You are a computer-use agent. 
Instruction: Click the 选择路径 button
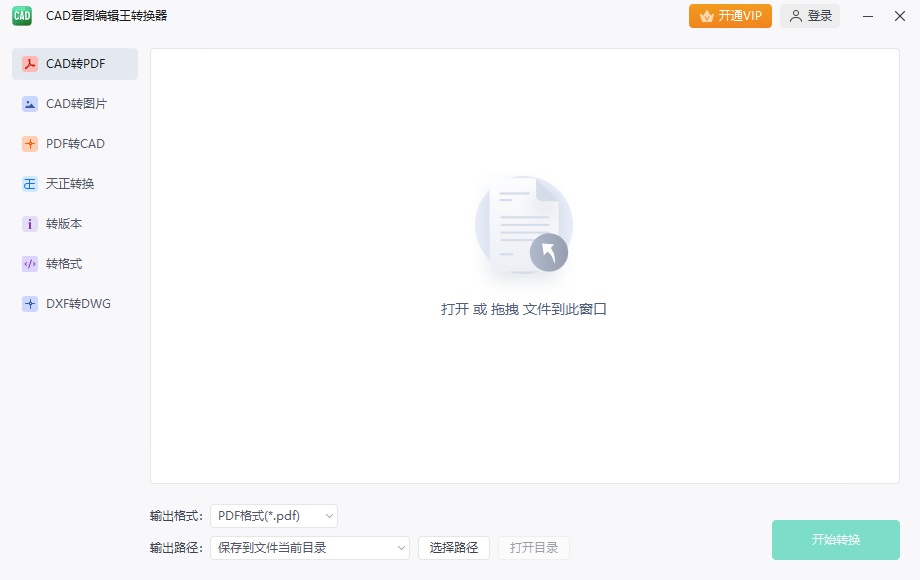click(454, 548)
